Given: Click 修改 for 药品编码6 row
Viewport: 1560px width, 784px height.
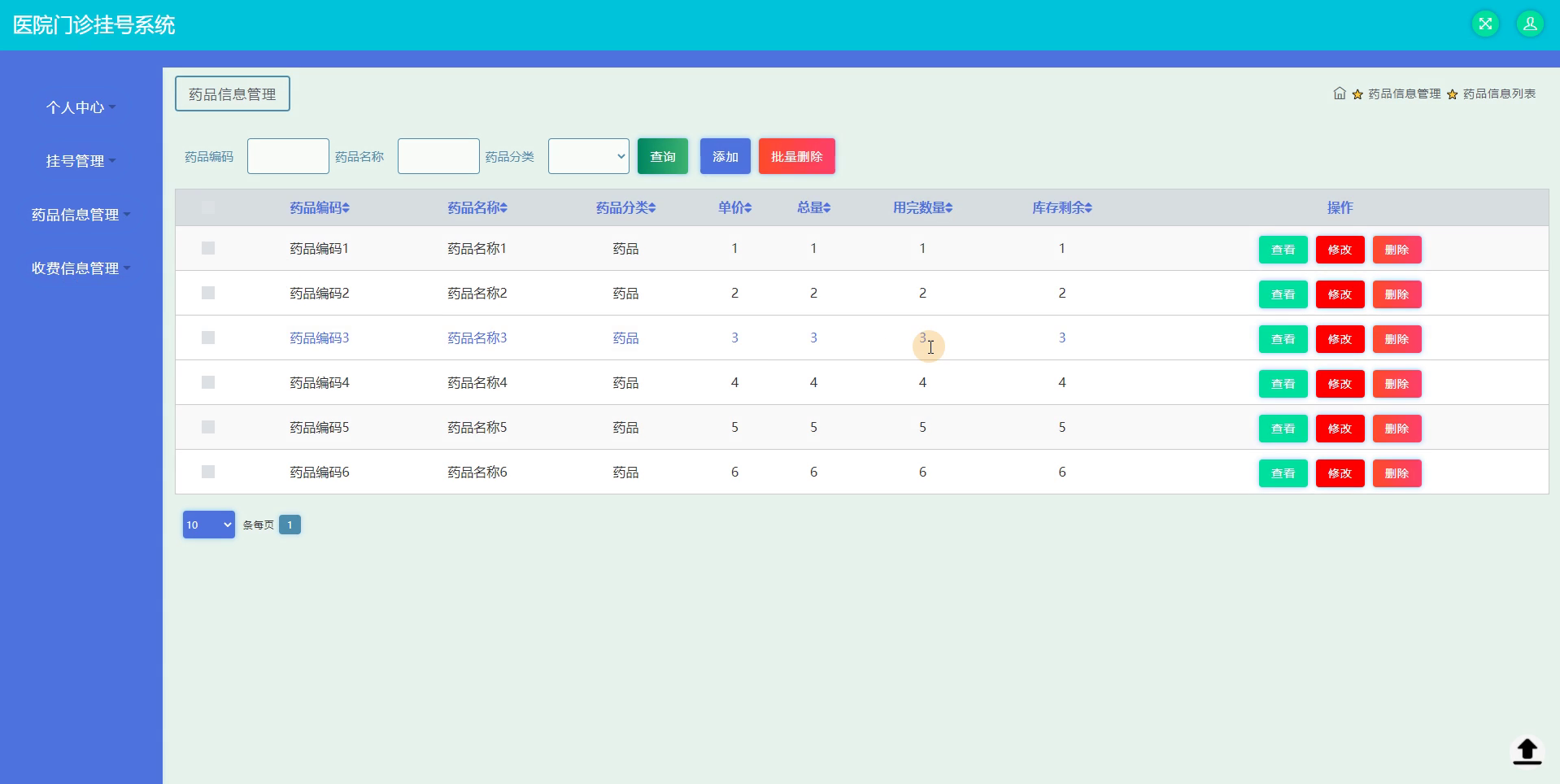Looking at the screenshot, I should pos(1340,473).
